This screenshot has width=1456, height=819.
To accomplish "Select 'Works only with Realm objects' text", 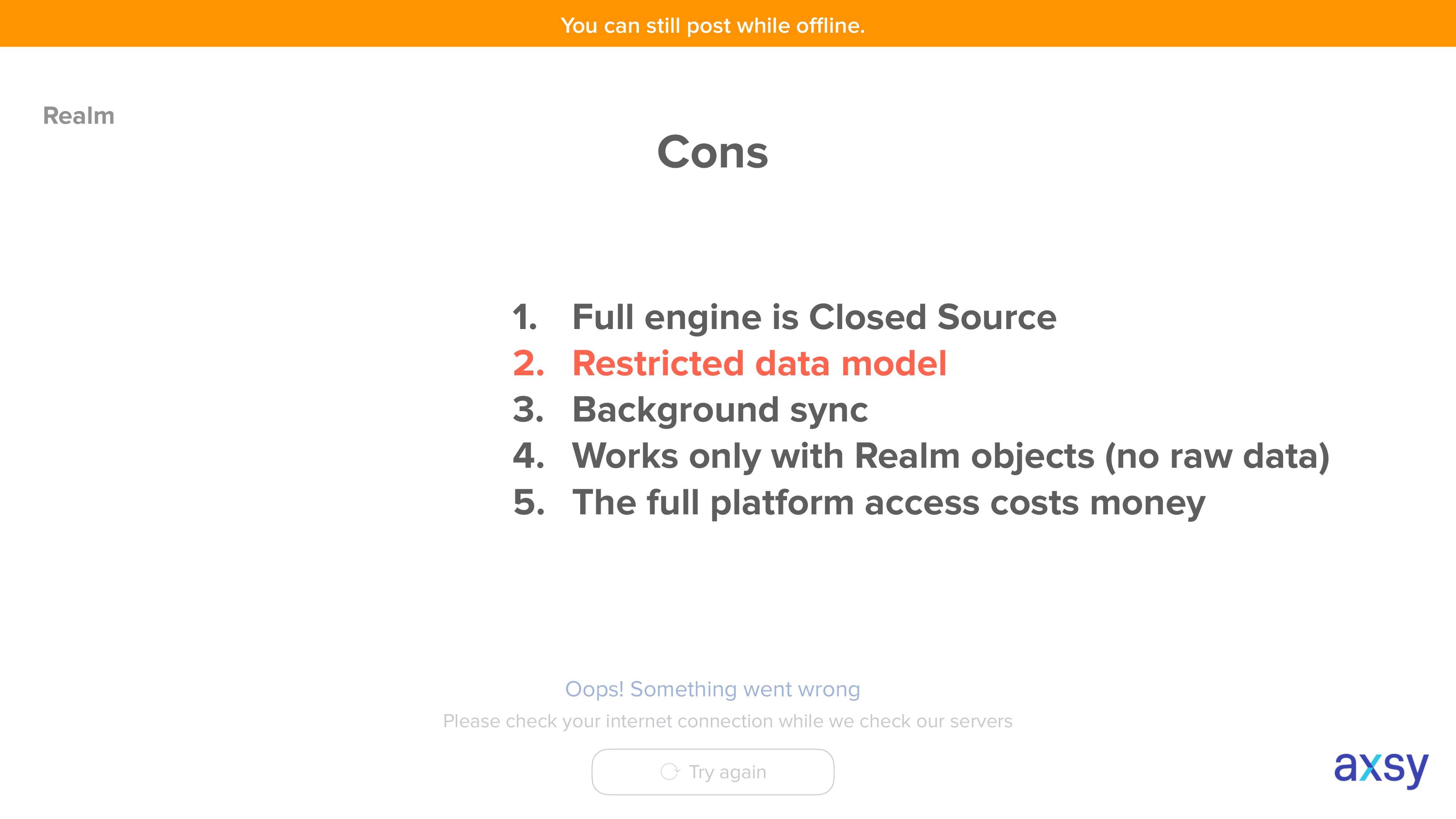I will [x=834, y=457].
